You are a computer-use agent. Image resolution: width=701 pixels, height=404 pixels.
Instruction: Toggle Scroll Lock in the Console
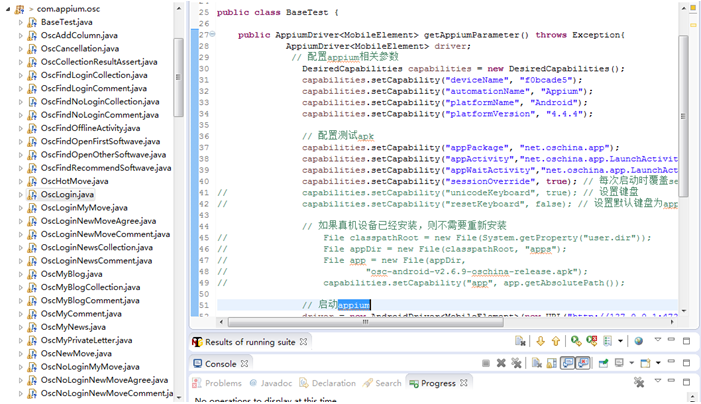[x=552, y=363]
